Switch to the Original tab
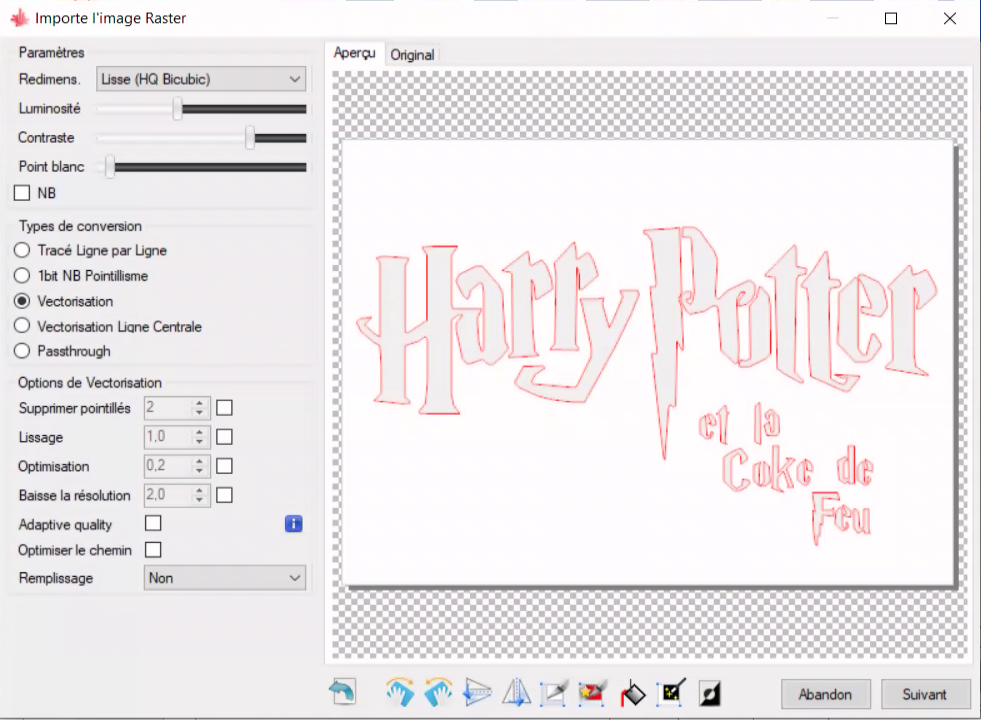 412,55
